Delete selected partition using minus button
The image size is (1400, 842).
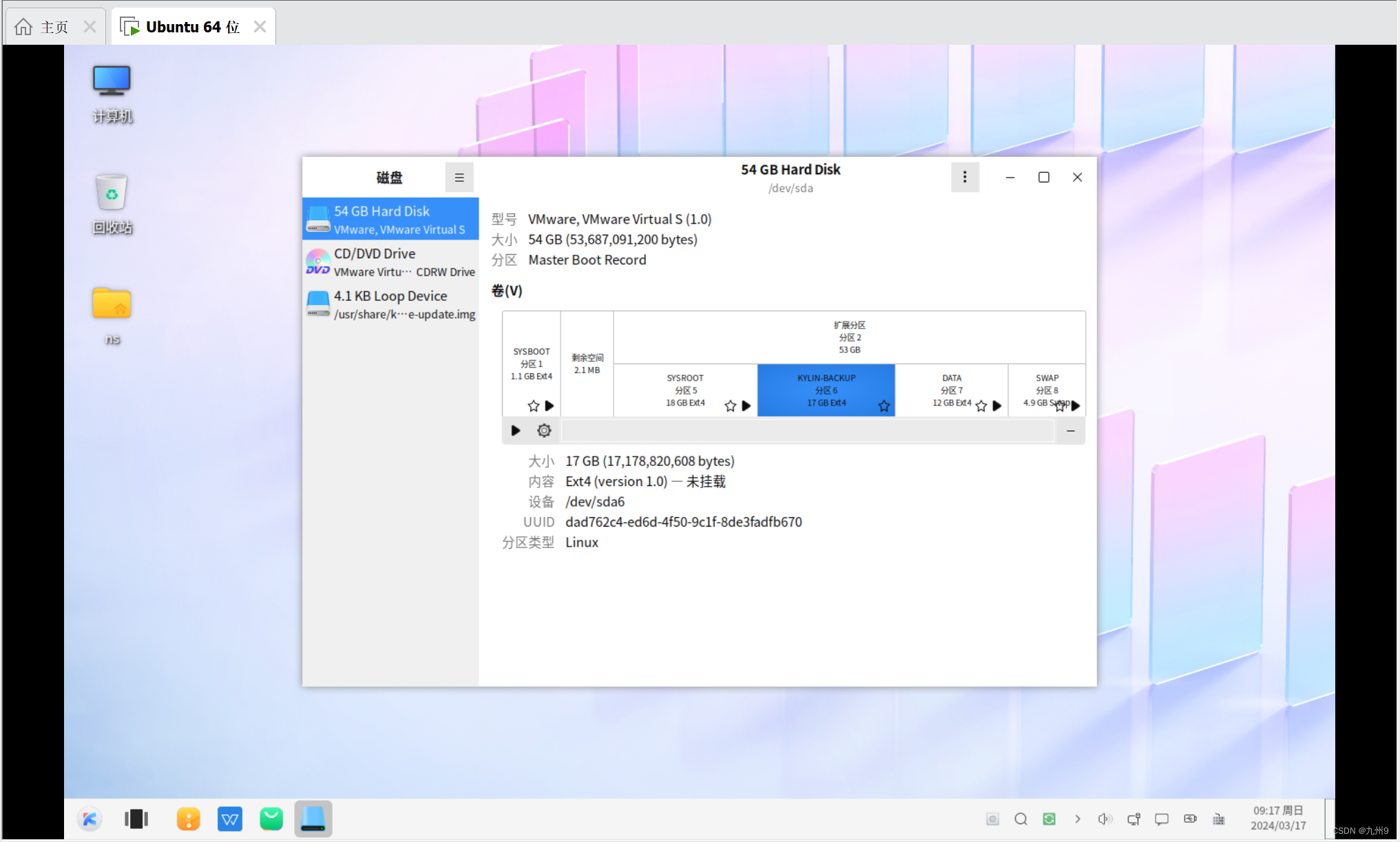click(x=1070, y=431)
